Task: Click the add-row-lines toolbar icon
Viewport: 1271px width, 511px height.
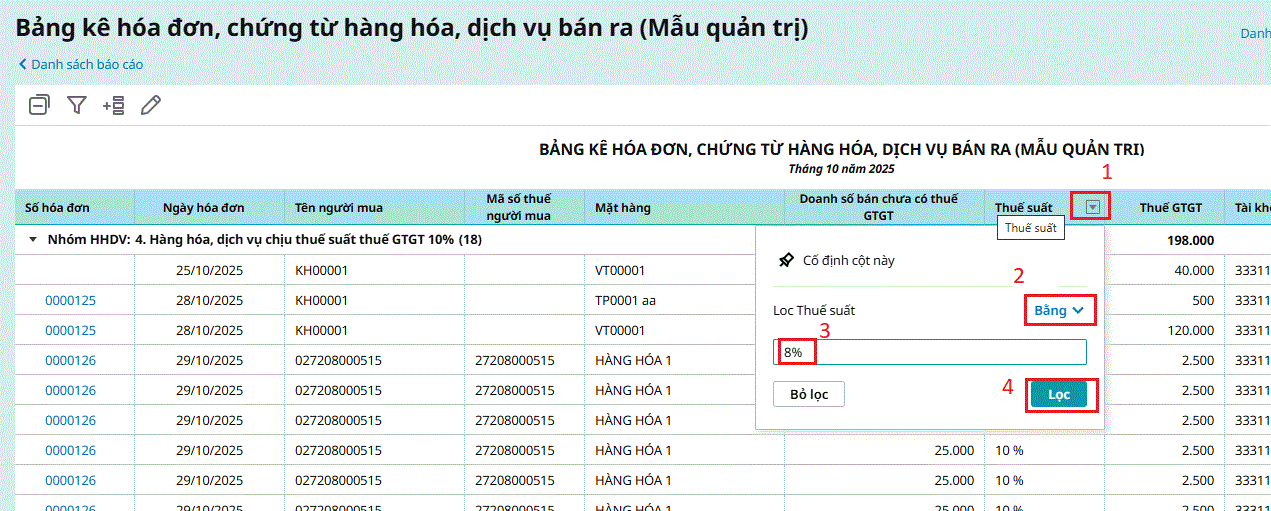Action: [x=113, y=104]
